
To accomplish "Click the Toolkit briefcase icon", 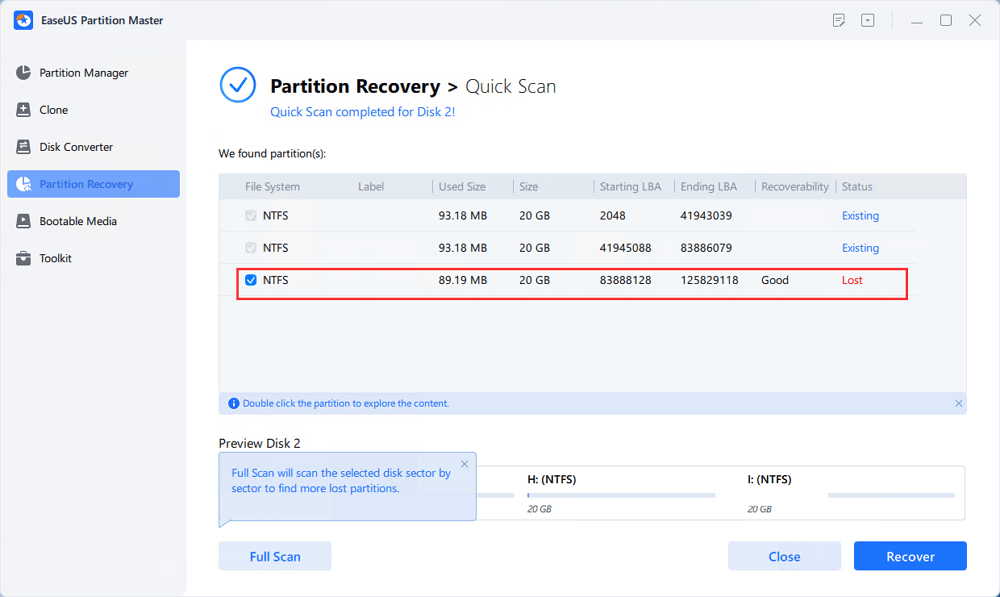I will click(23, 258).
